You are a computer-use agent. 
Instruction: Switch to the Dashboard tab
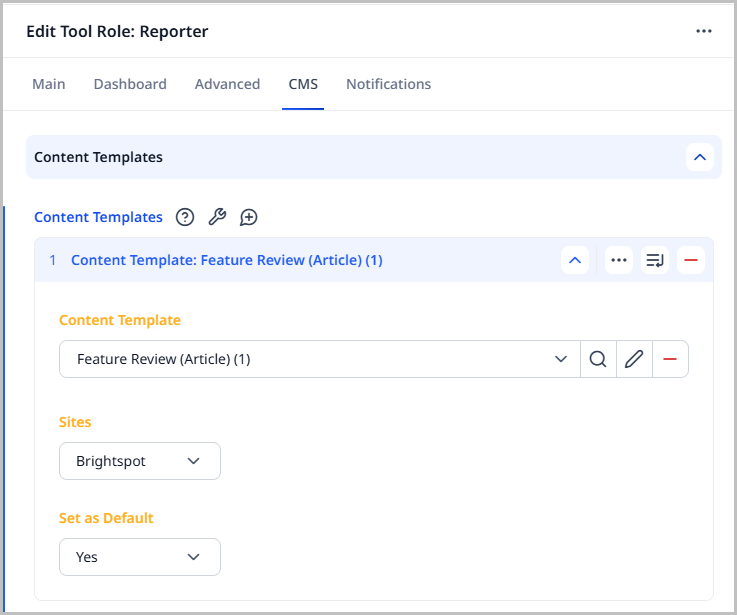point(130,84)
